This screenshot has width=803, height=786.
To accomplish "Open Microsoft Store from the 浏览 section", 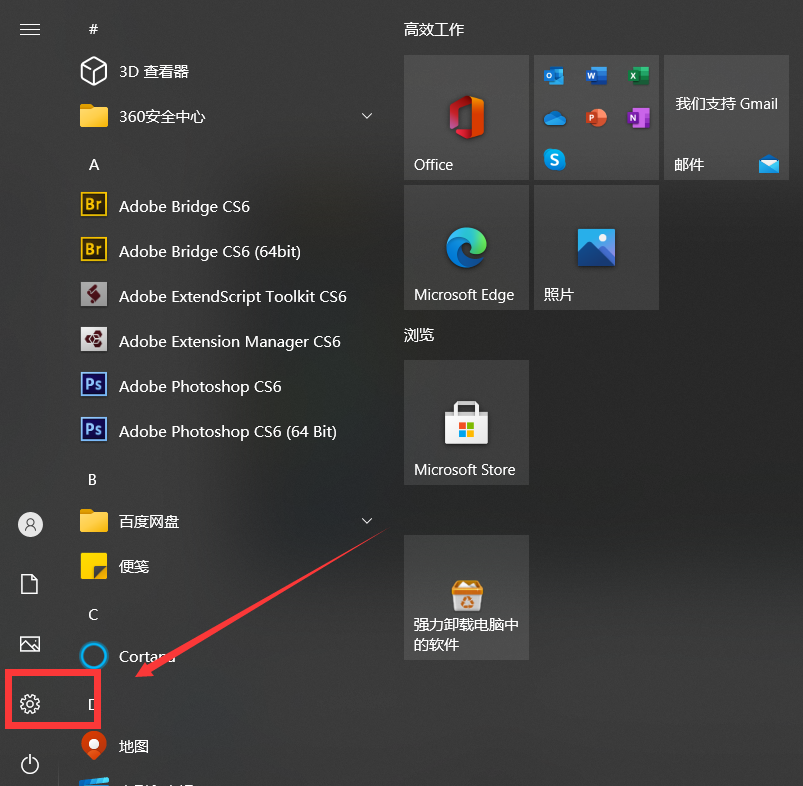I will 465,422.
